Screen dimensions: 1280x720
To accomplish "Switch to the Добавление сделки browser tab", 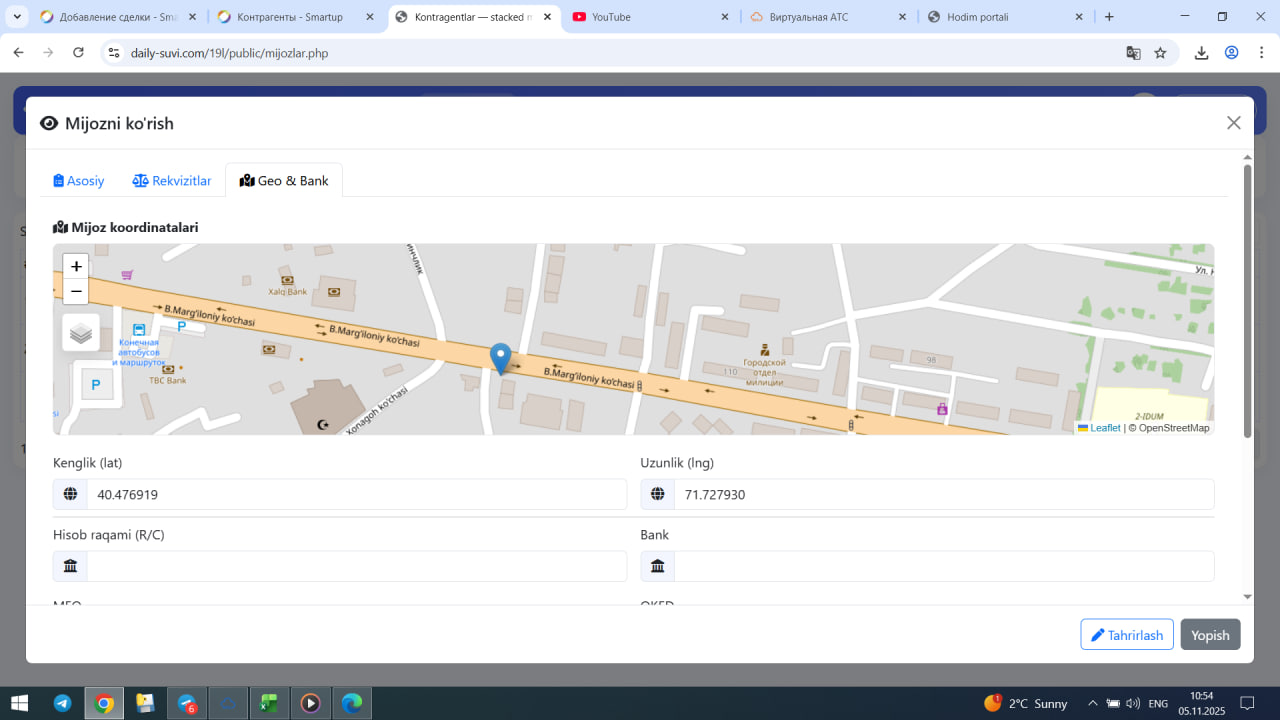I will 118,17.
